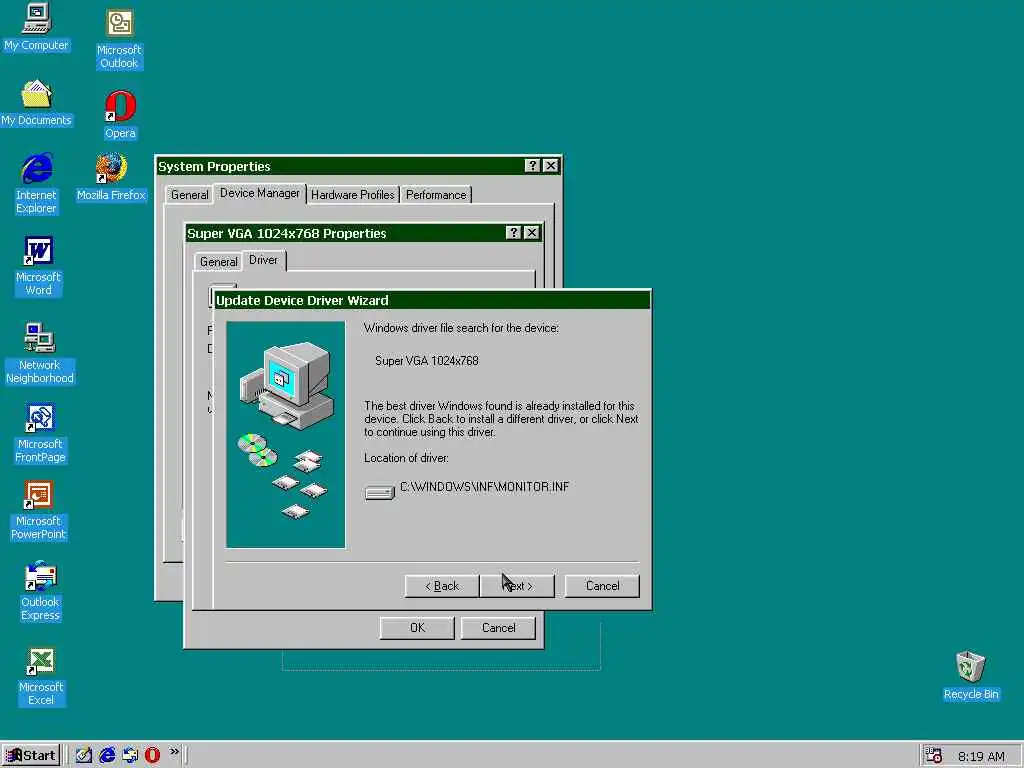1024x768 pixels.
Task: Click the drive icon beside MONITOR.INF path
Action: click(x=379, y=492)
